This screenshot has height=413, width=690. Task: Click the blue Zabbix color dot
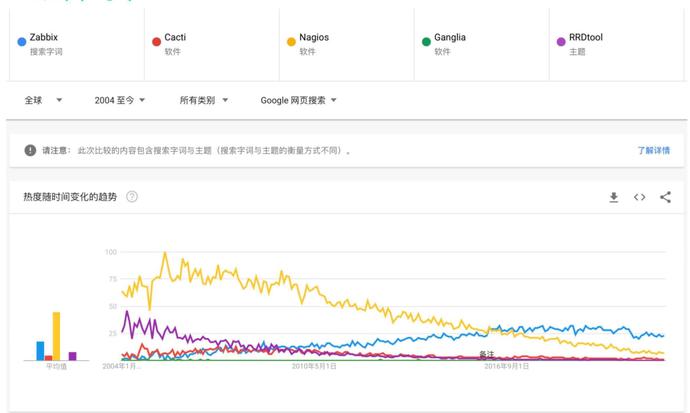[22, 42]
